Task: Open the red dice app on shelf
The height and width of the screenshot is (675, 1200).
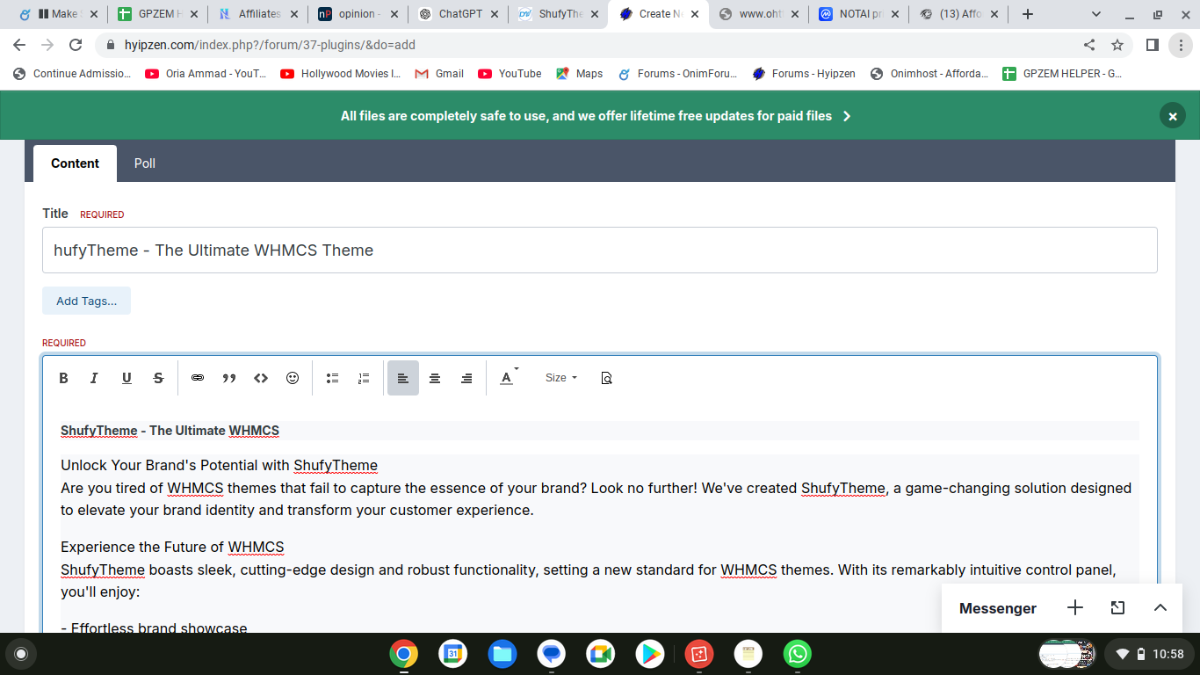Action: tap(698, 654)
